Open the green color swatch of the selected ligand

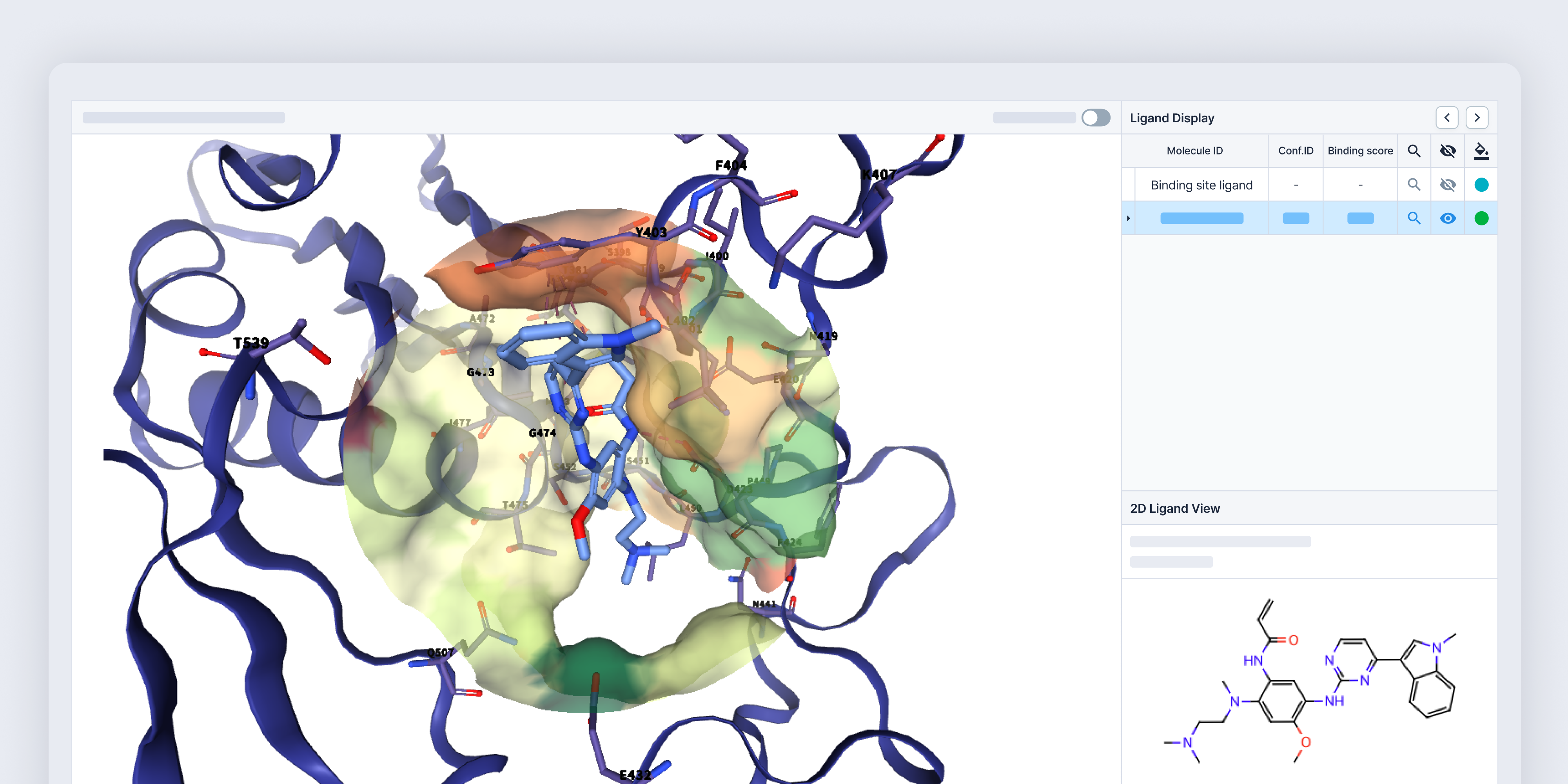pos(1481,218)
